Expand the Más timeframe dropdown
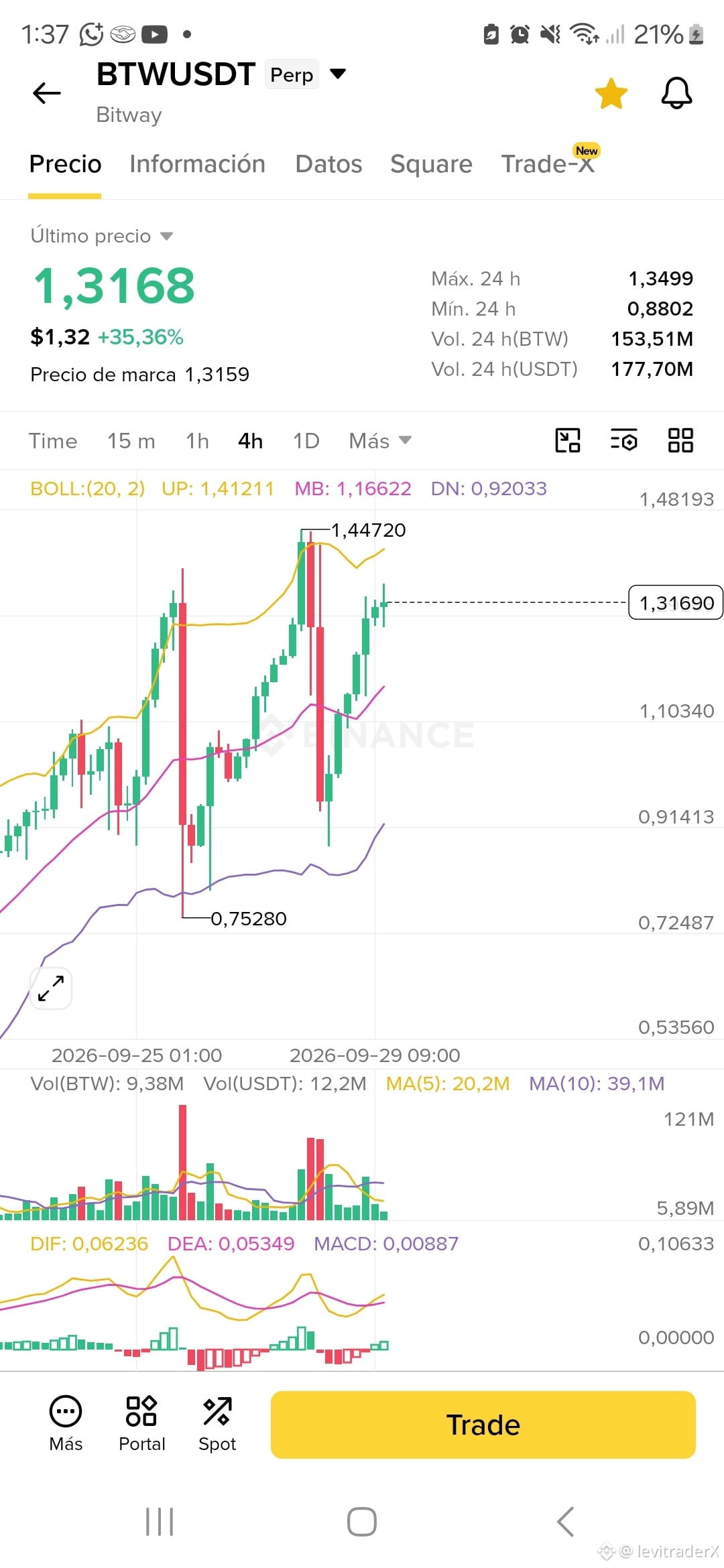This screenshot has height=1568, width=724. coord(380,441)
